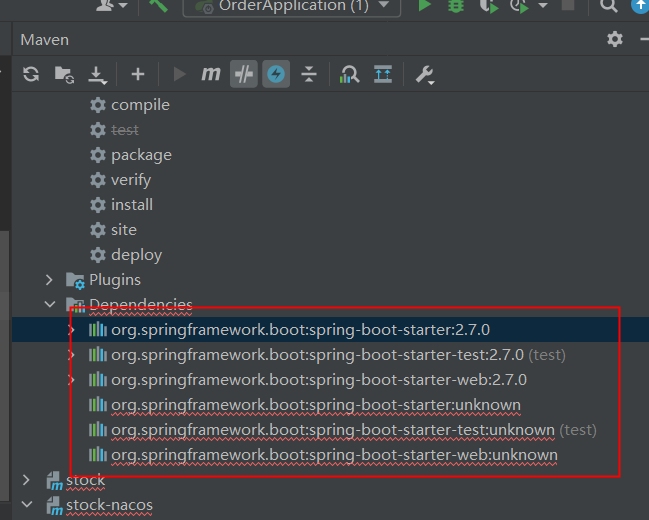Open the profiler run options arrow
The image size is (649, 520).
click(x=543, y=6)
